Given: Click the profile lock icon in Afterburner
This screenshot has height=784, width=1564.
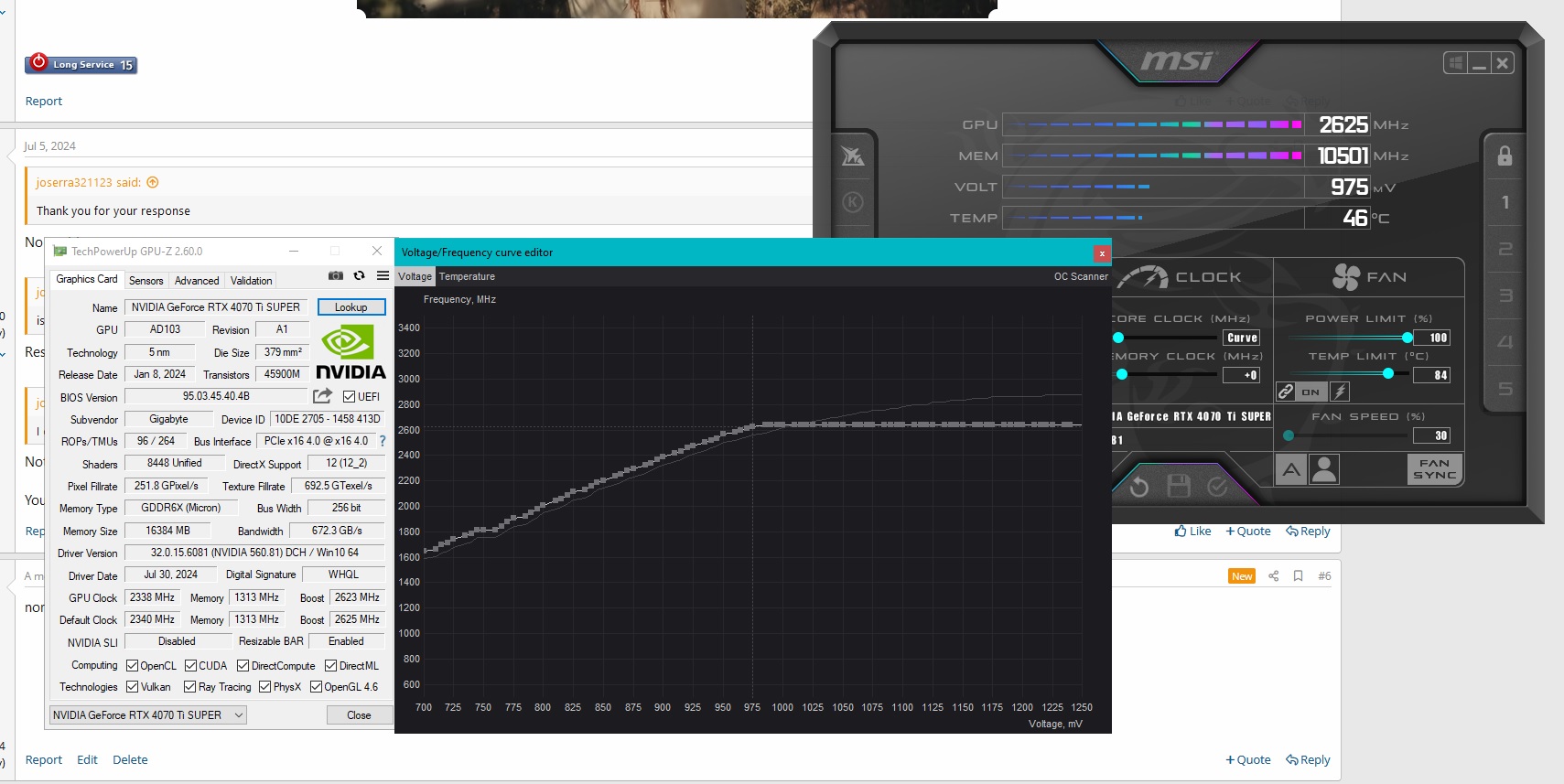Looking at the screenshot, I should (x=1505, y=156).
